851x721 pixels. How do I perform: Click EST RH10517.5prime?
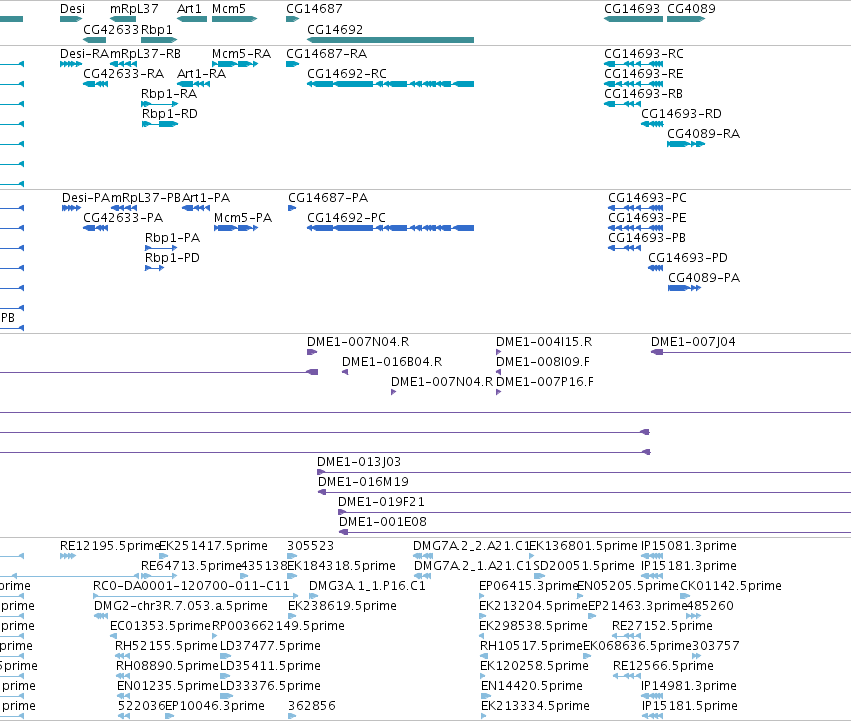tap(531, 646)
